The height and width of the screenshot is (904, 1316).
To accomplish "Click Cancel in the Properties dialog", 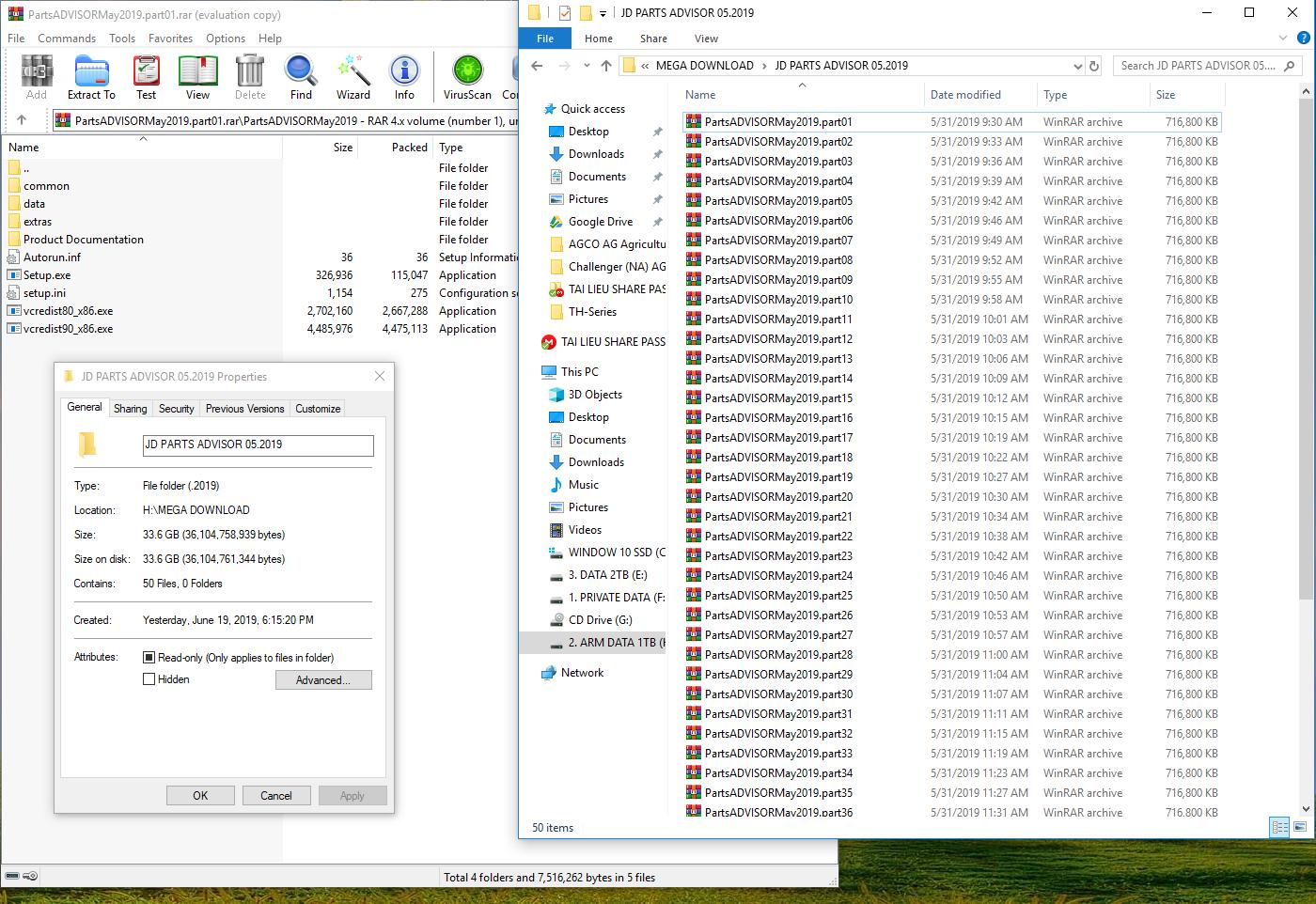I will point(276,795).
